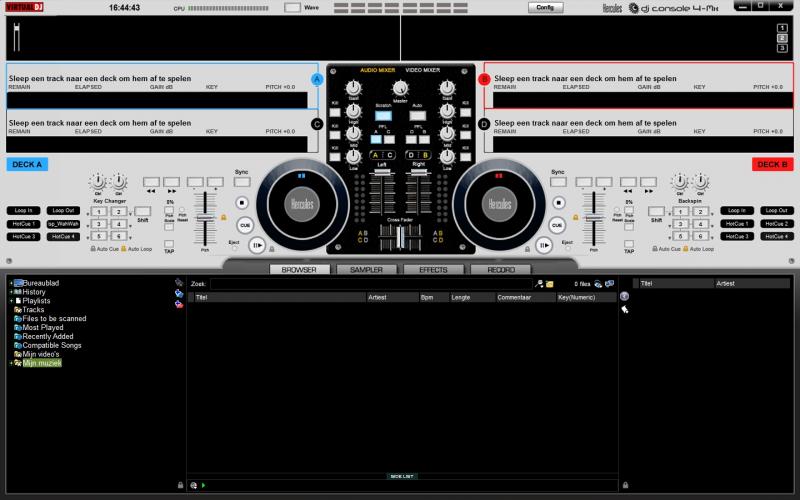Click Loop Out on Deck B
Image resolution: width=800 pixels, height=500 pixels.
(777, 210)
